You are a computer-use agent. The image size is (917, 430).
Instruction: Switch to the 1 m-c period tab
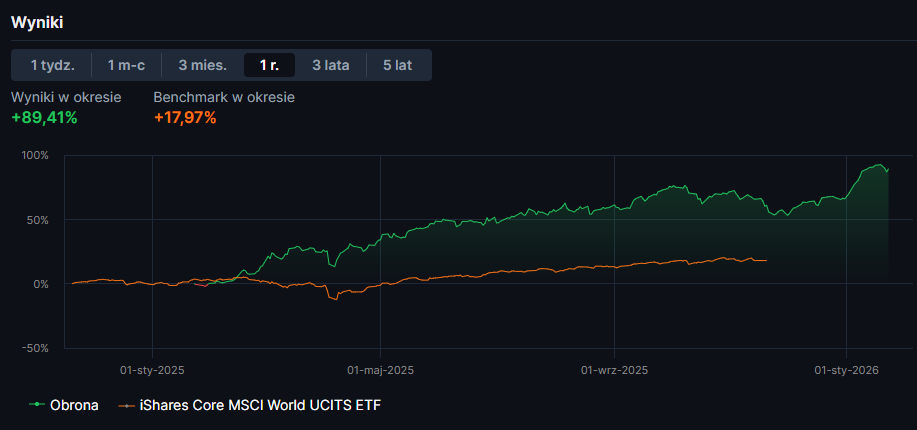tap(127, 65)
